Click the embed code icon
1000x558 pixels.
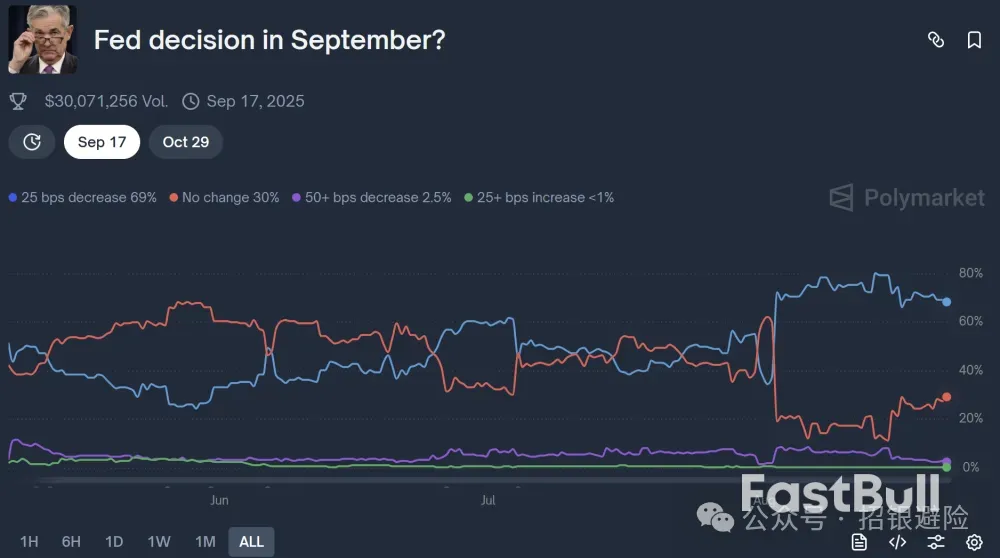pyautogui.click(x=897, y=542)
